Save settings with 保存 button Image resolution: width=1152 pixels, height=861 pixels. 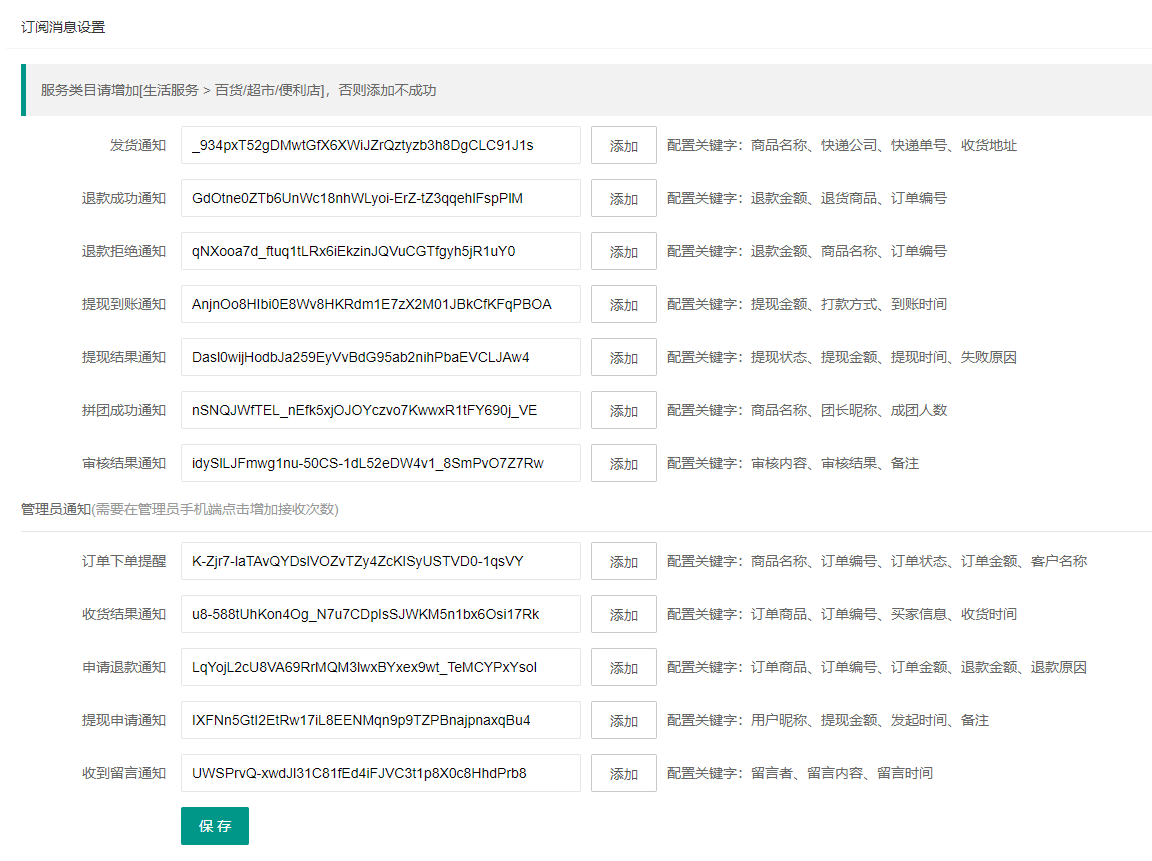(x=215, y=826)
